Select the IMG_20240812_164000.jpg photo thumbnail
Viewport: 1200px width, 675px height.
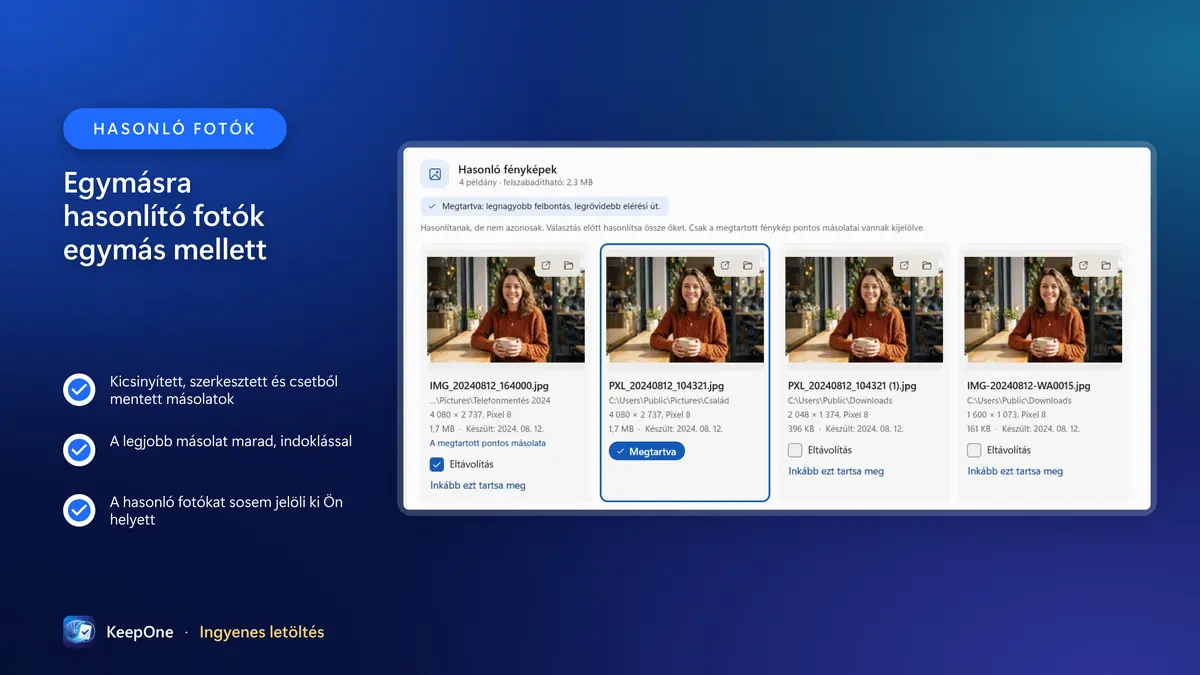(x=506, y=309)
